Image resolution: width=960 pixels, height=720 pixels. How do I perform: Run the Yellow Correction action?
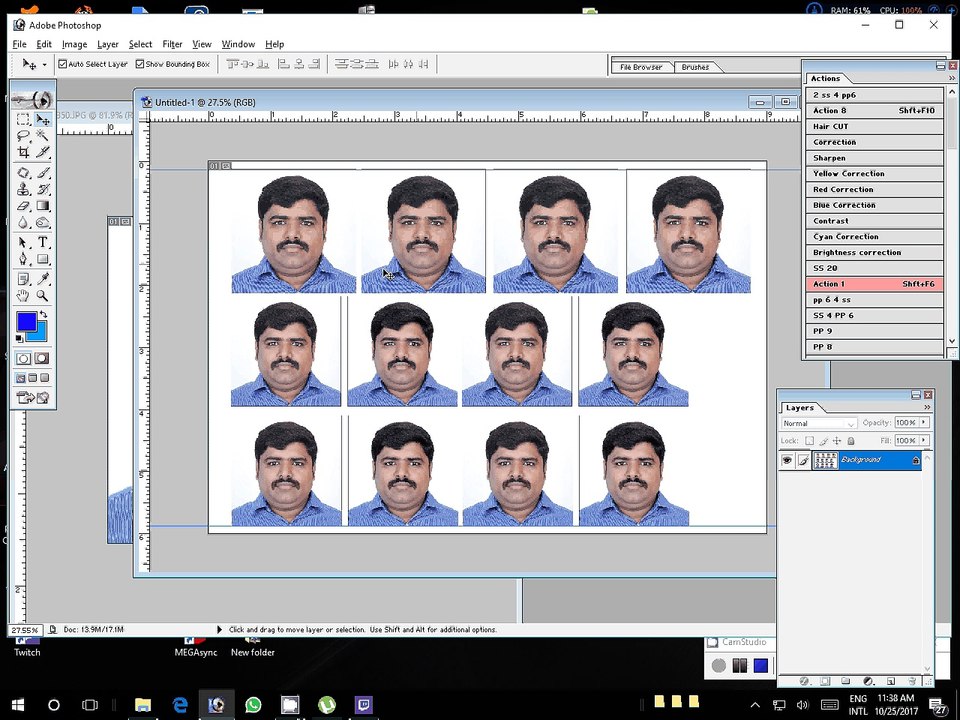(875, 173)
